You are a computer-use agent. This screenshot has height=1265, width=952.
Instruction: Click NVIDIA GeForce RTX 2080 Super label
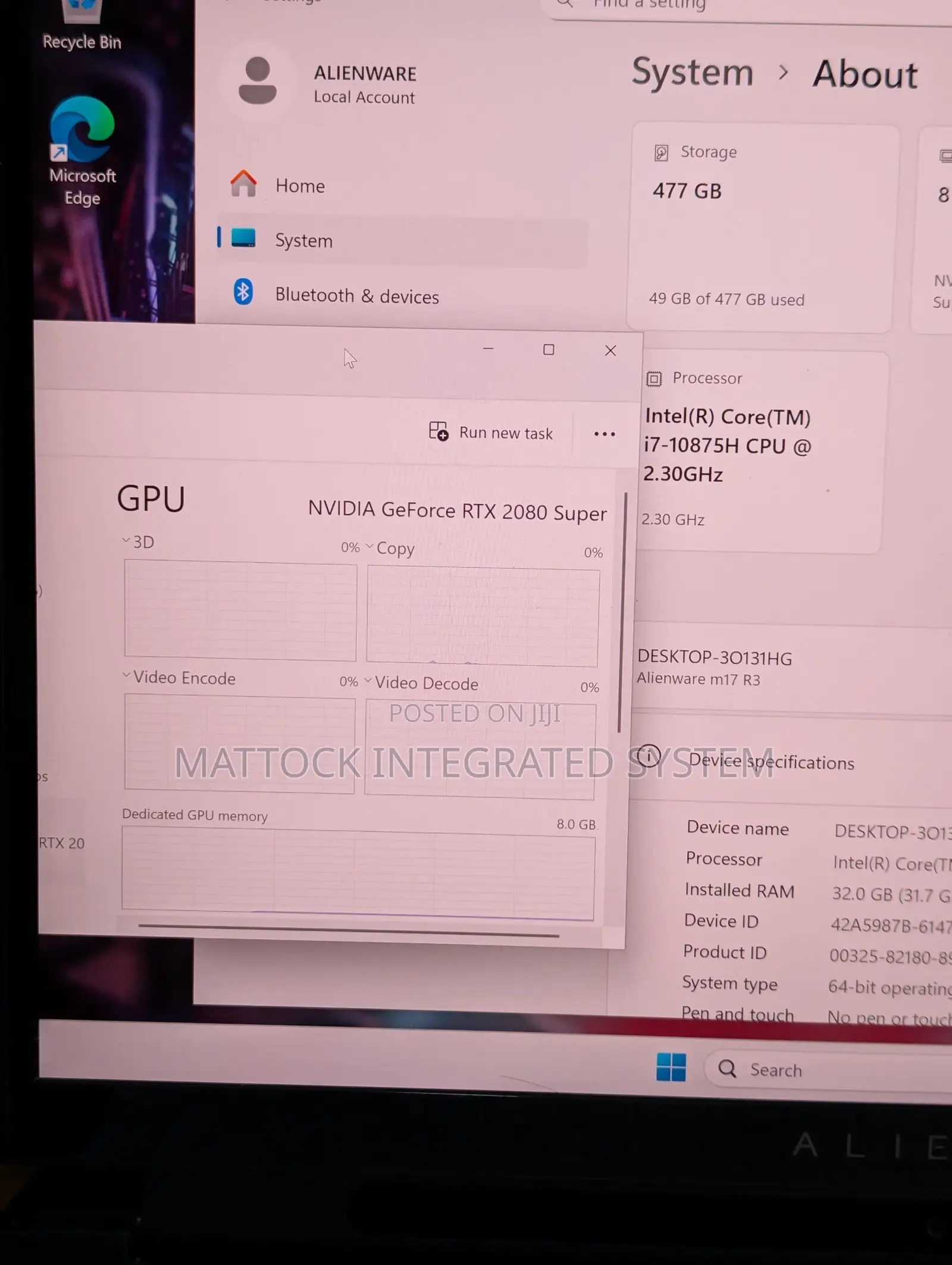[x=458, y=511]
